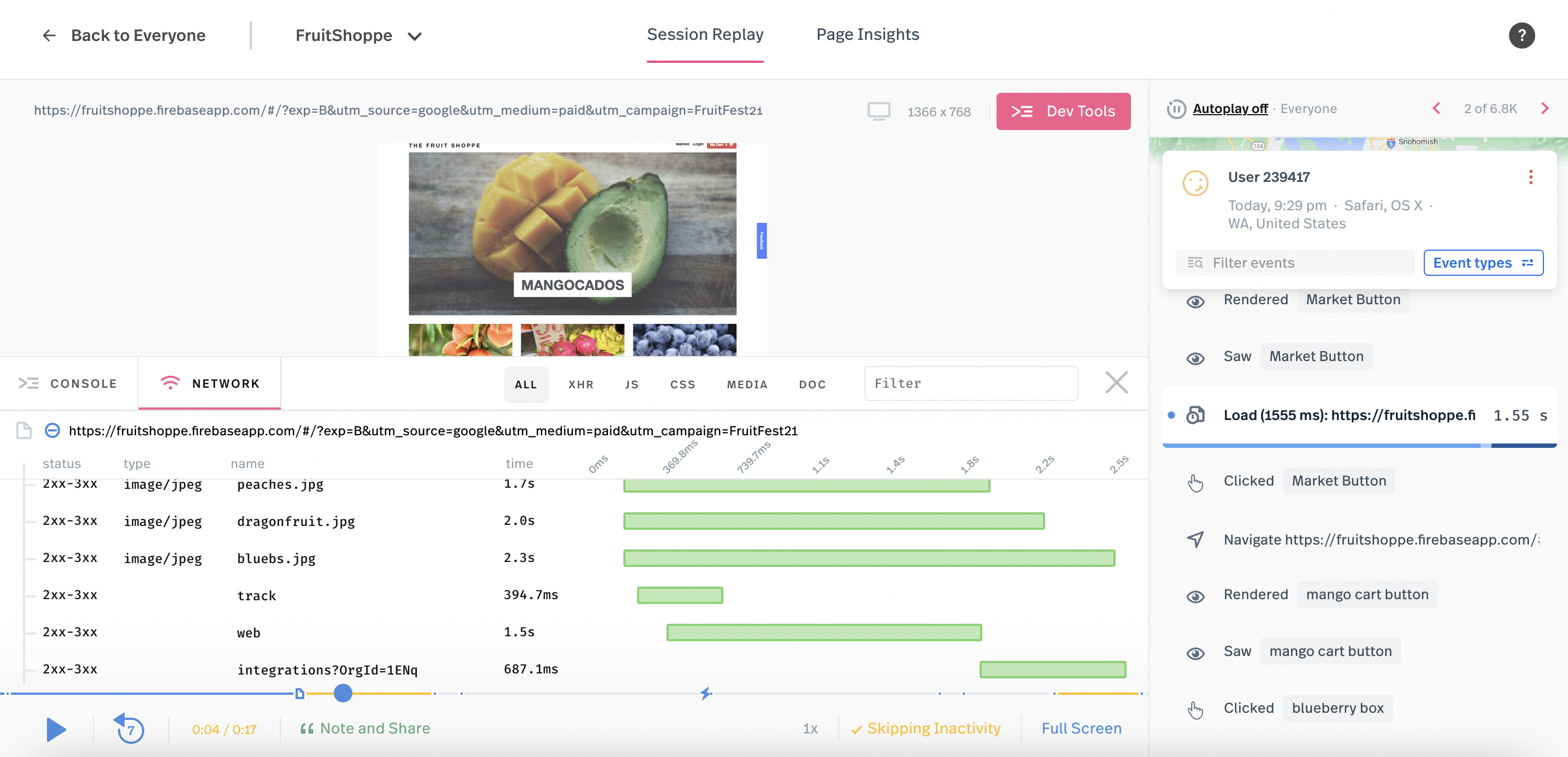Screen dimensions: 1568x757
Task: Click next session arrow button
Action: [1552, 109]
